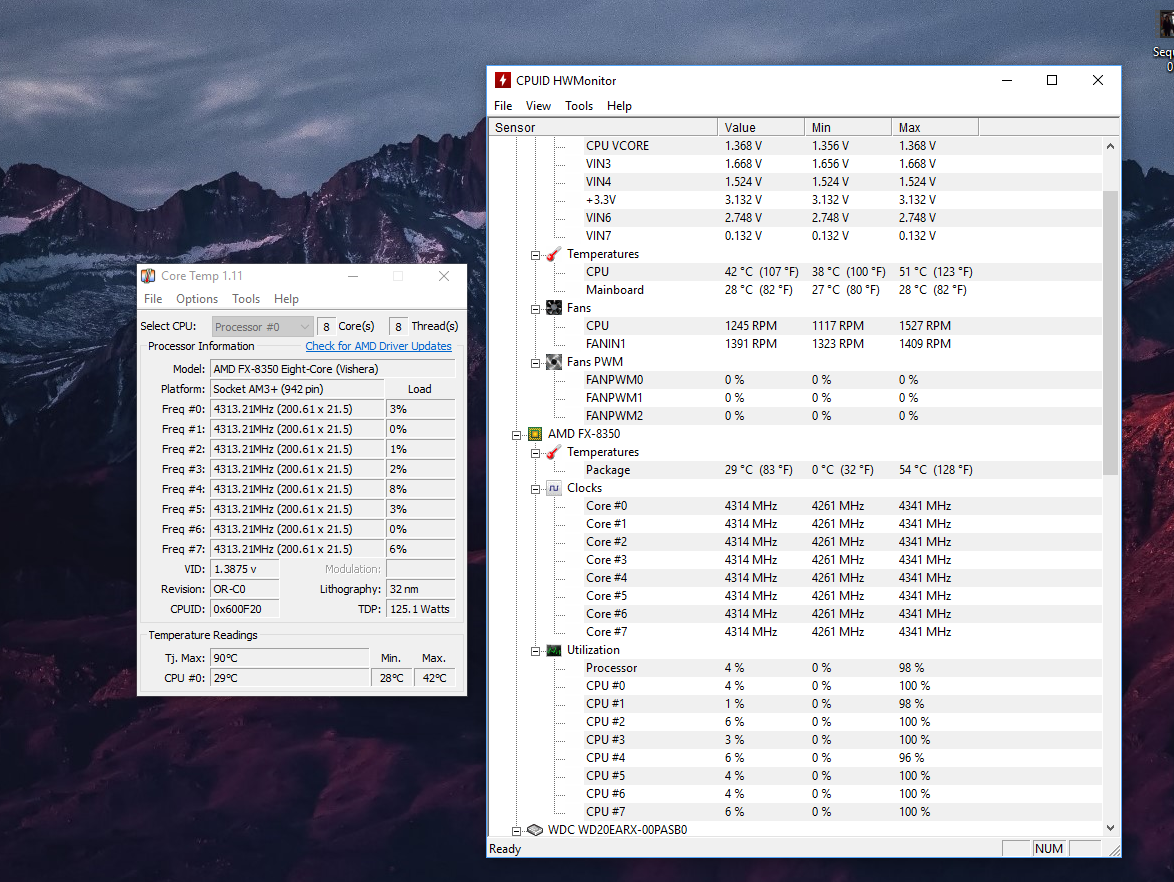
Task: Follow the Check for AMD Driver Updates link
Action: click(378, 346)
